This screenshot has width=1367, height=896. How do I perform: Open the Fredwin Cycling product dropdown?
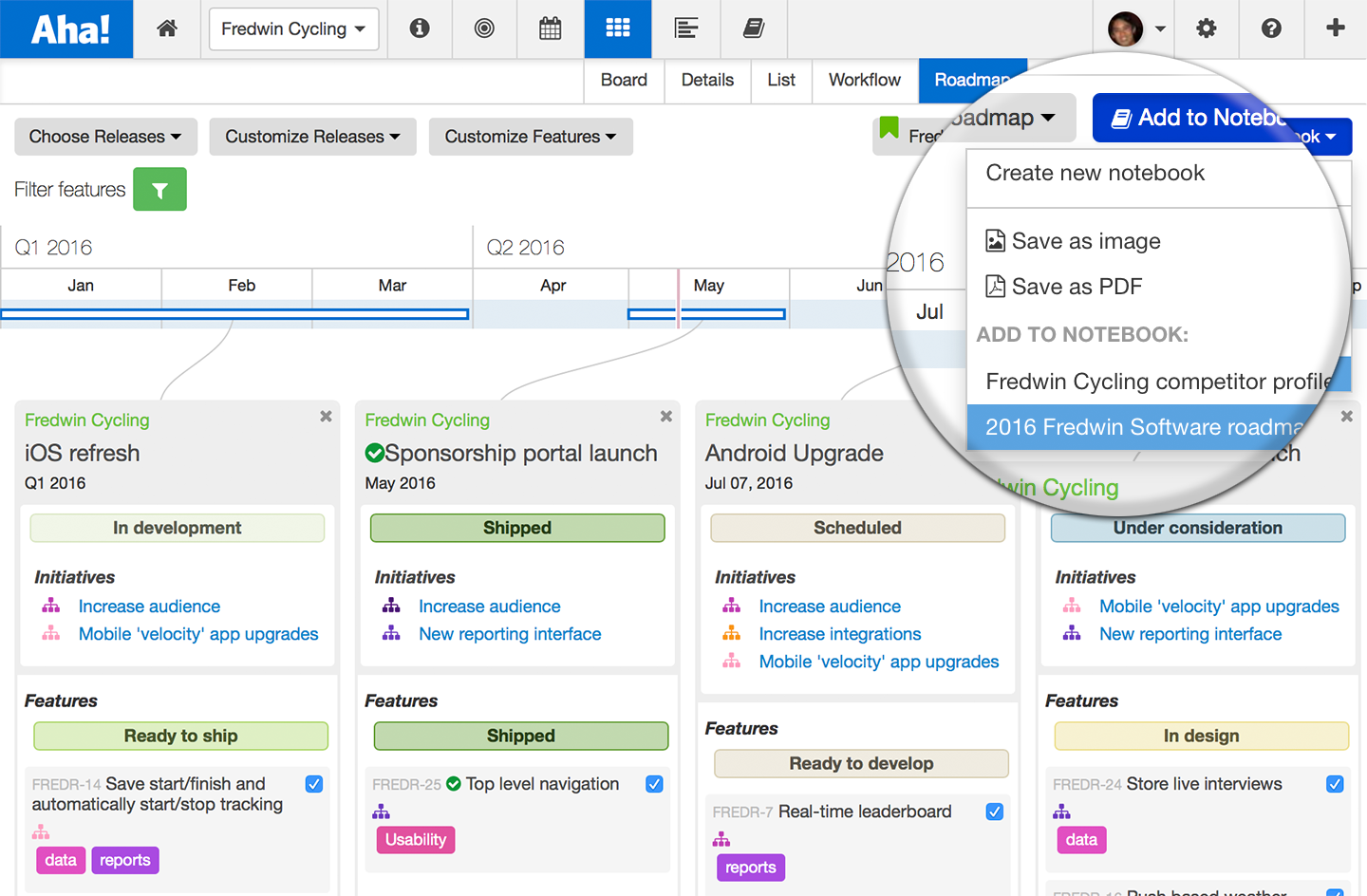[x=293, y=29]
